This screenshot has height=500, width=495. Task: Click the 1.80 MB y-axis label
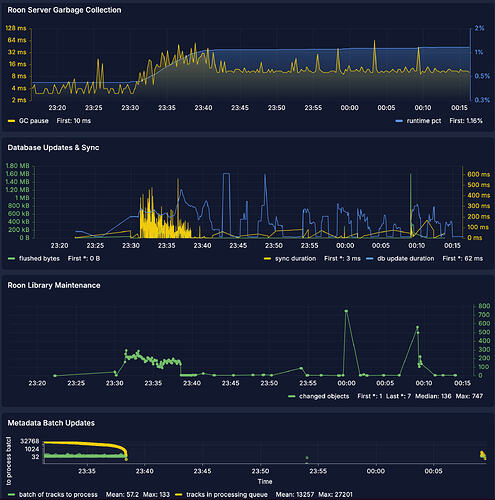tap(17, 166)
